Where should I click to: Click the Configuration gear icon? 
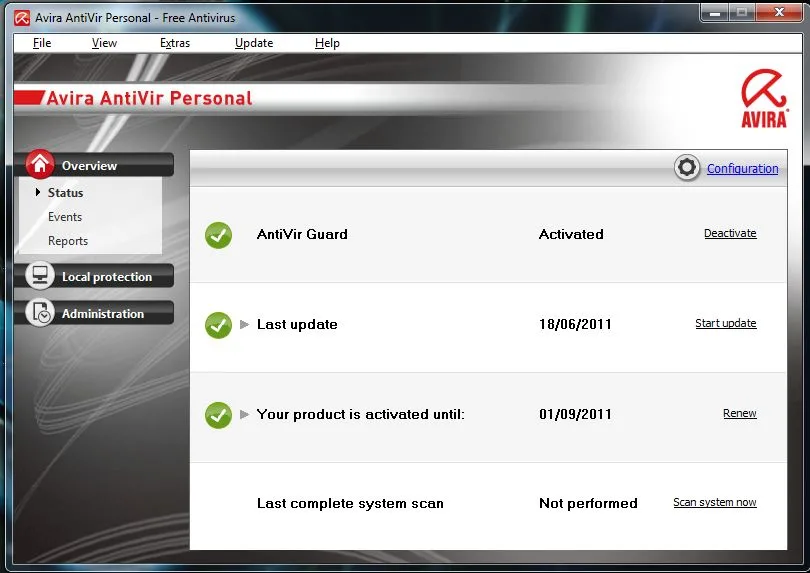point(687,167)
